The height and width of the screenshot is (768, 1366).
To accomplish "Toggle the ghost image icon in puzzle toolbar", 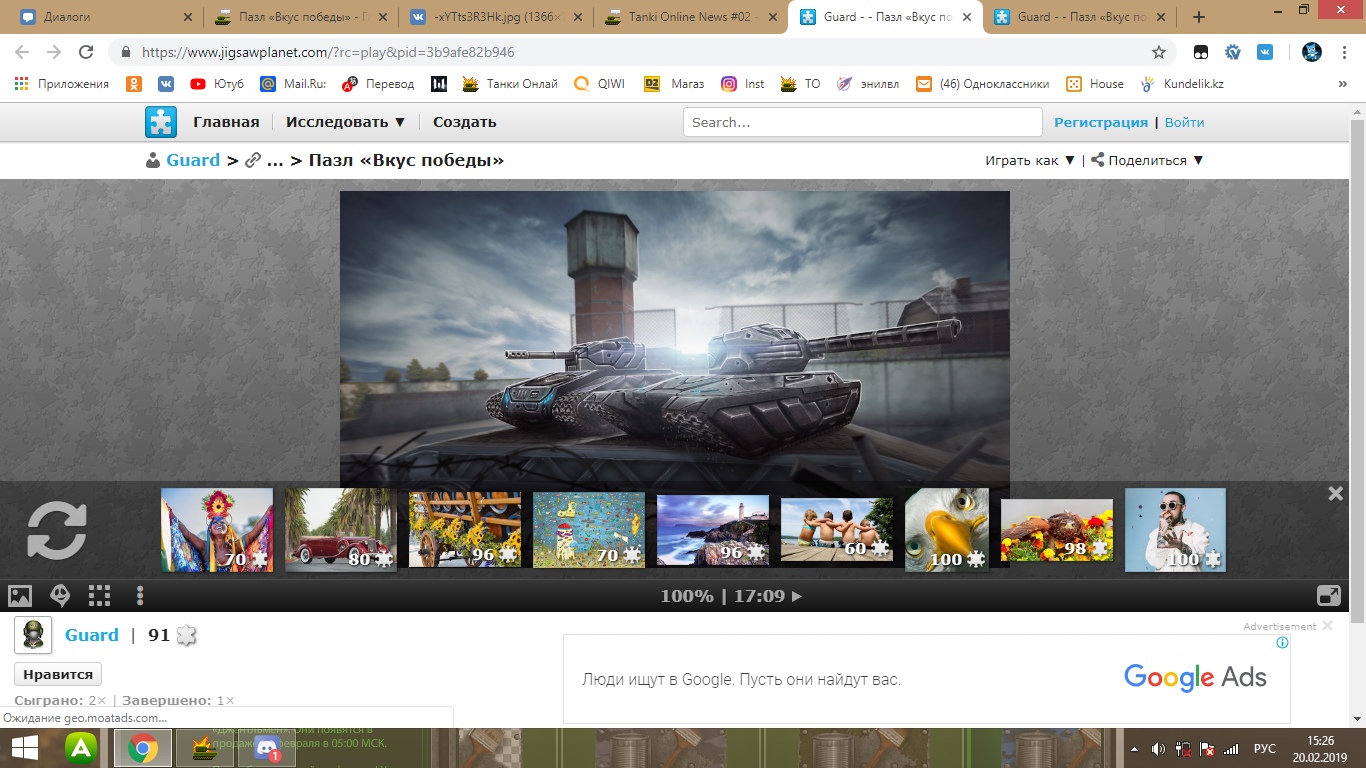I will coord(60,596).
